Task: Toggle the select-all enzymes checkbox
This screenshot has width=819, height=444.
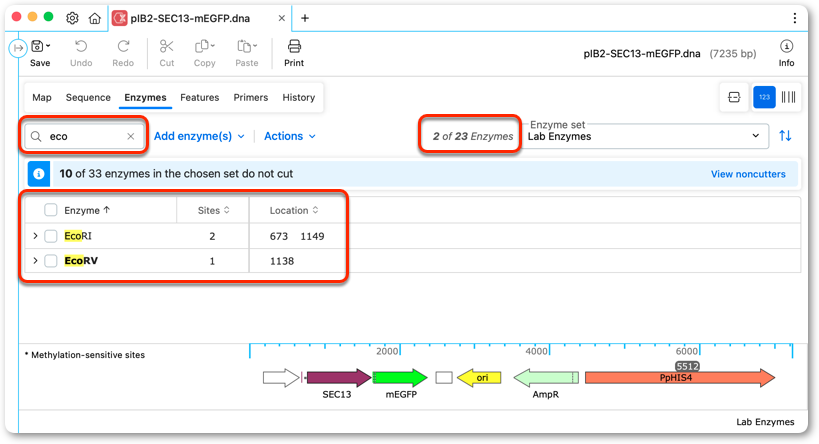Action: pos(51,210)
